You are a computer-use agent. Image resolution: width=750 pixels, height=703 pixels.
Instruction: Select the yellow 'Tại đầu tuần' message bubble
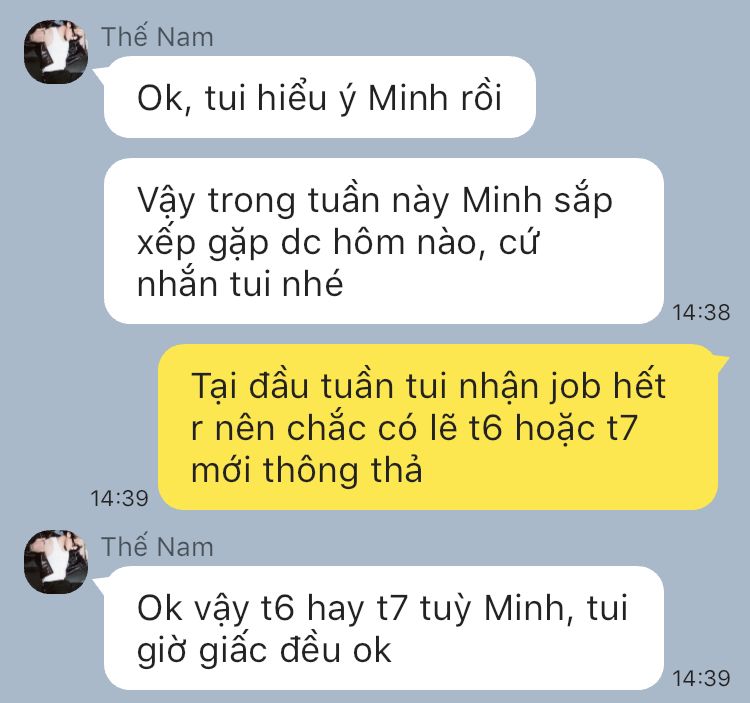(438, 427)
